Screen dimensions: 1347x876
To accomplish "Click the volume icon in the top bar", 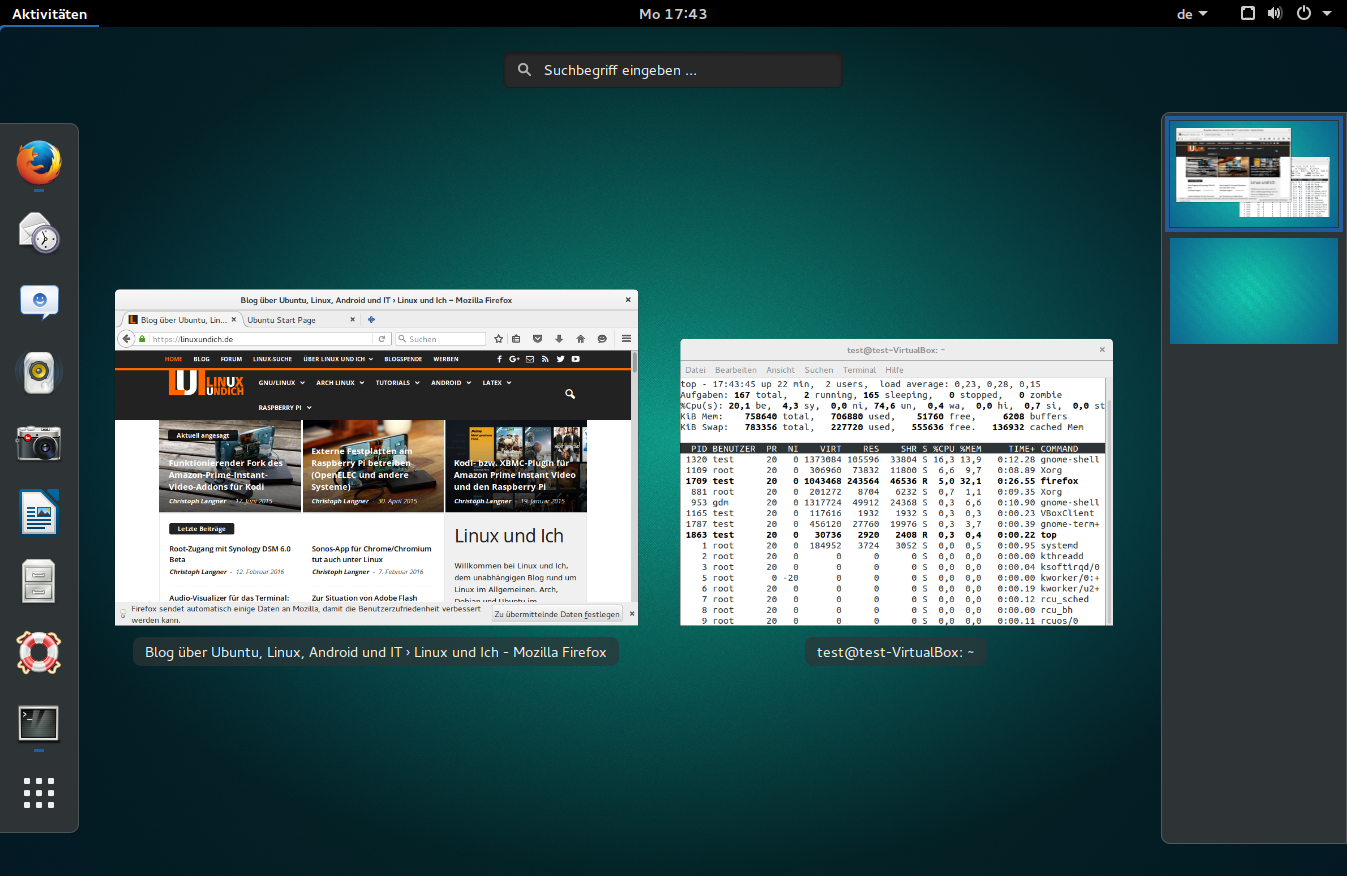I will coord(1275,14).
